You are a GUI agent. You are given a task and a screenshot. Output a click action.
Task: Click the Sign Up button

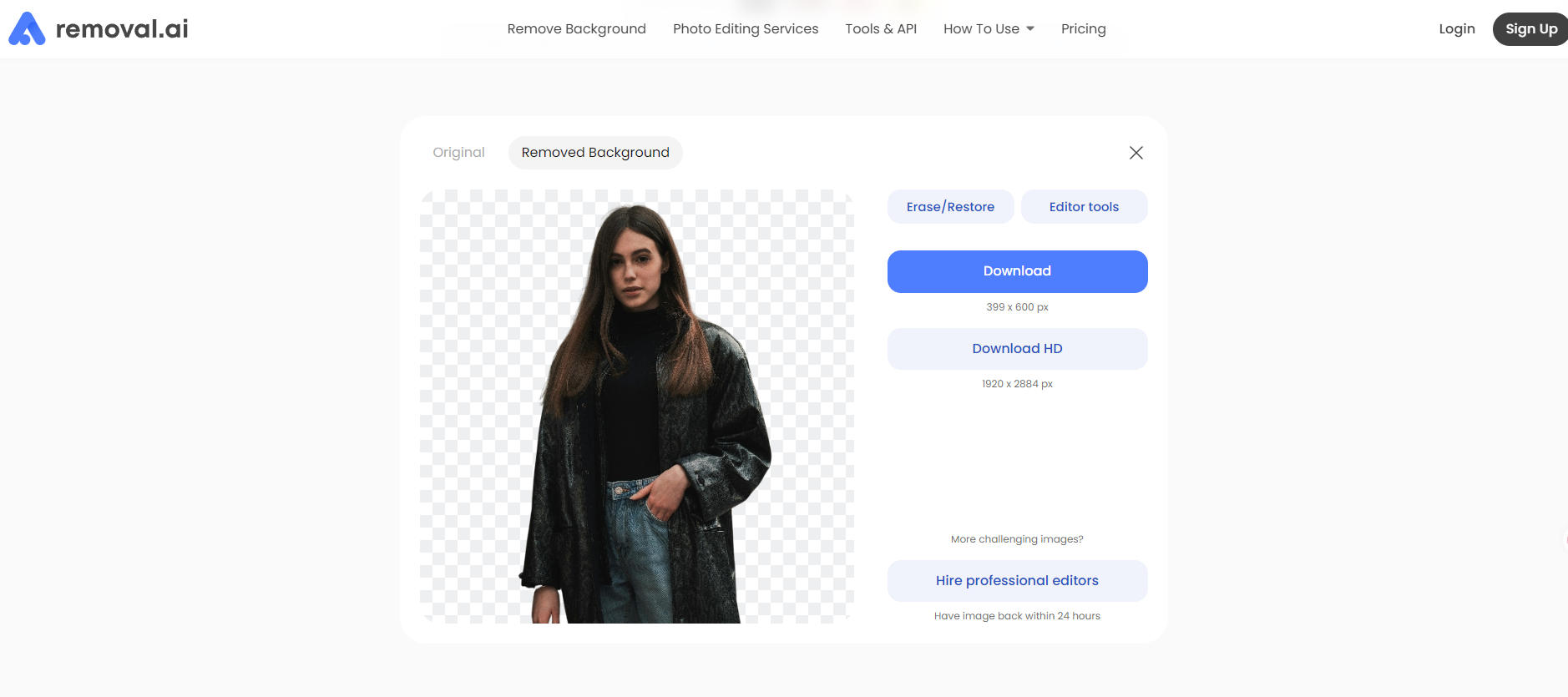pyautogui.click(x=1530, y=29)
